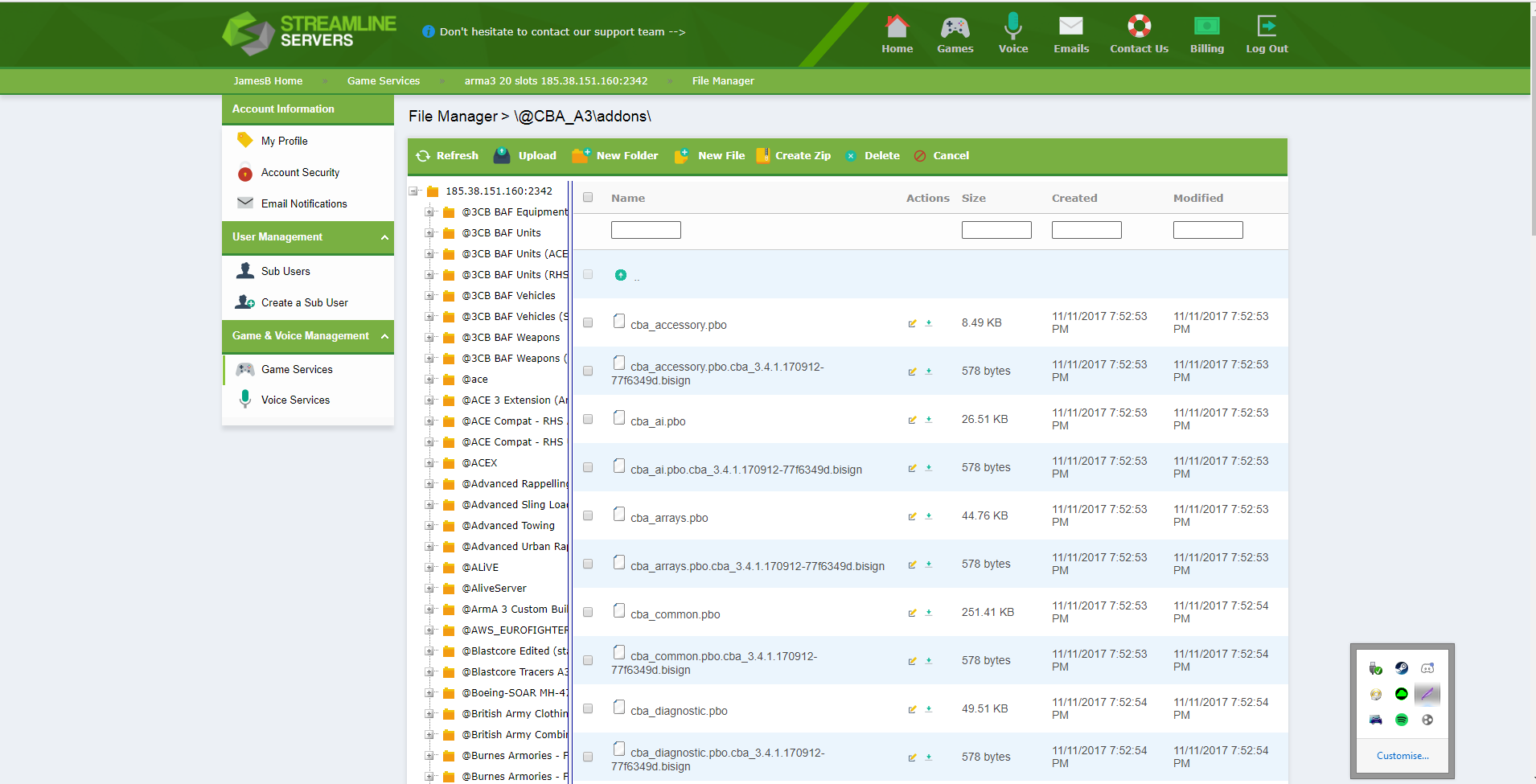Click inside the Name filter input field
The width and height of the screenshot is (1536, 784).
(x=646, y=229)
